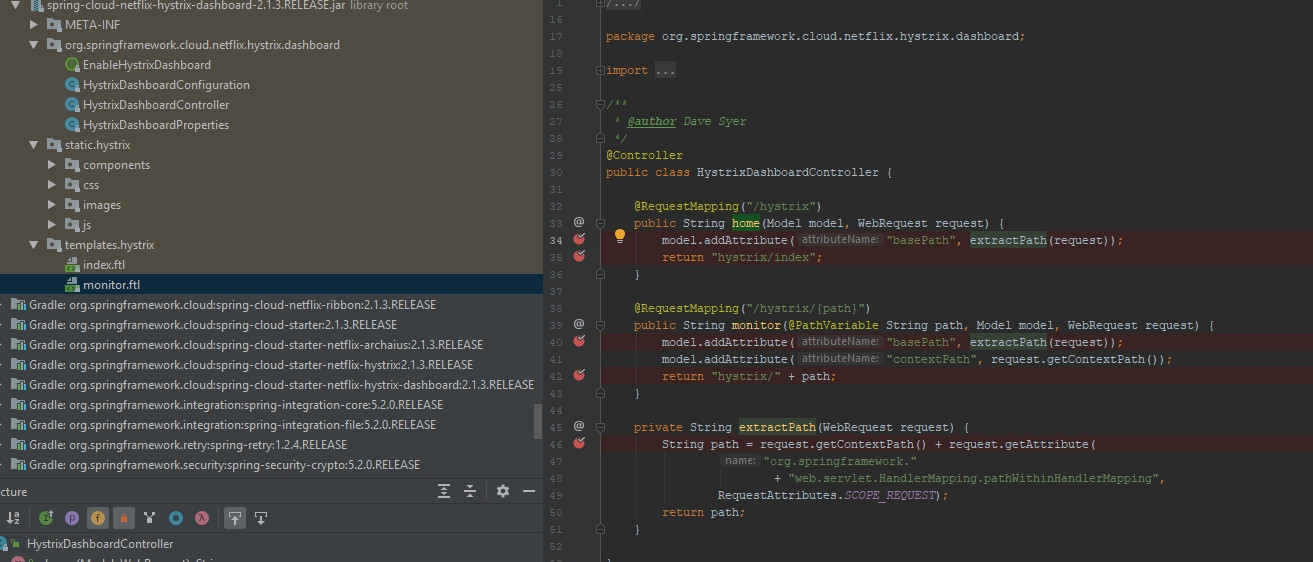Click the EnableHystrixDashboard annotation icon

coord(72,65)
